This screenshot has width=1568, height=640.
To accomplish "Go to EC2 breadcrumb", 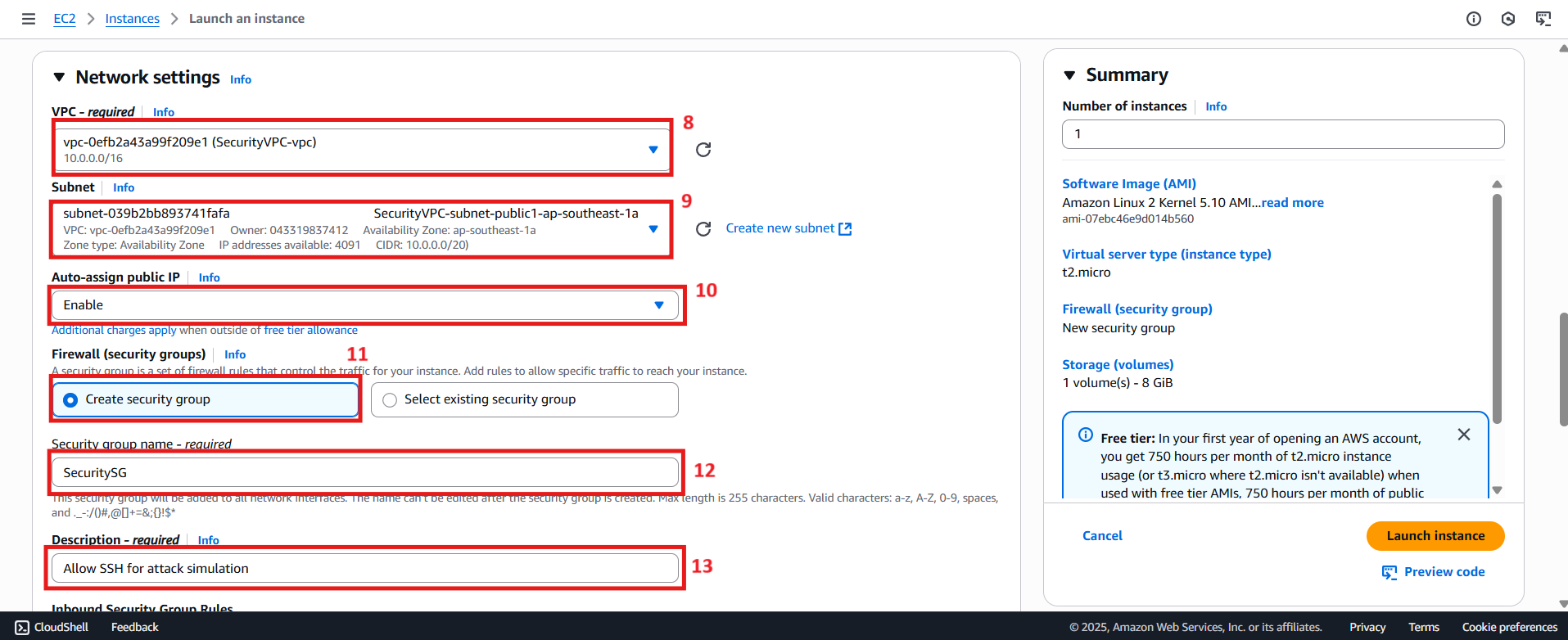I will (65, 19).
